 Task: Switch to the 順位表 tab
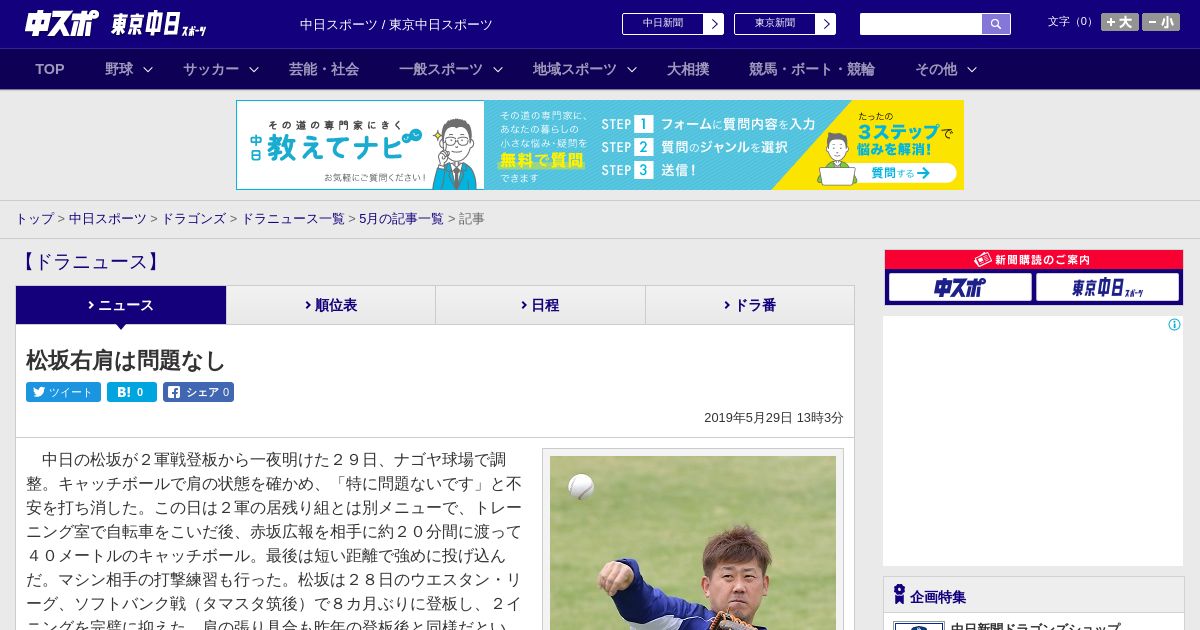coord(331,305)
